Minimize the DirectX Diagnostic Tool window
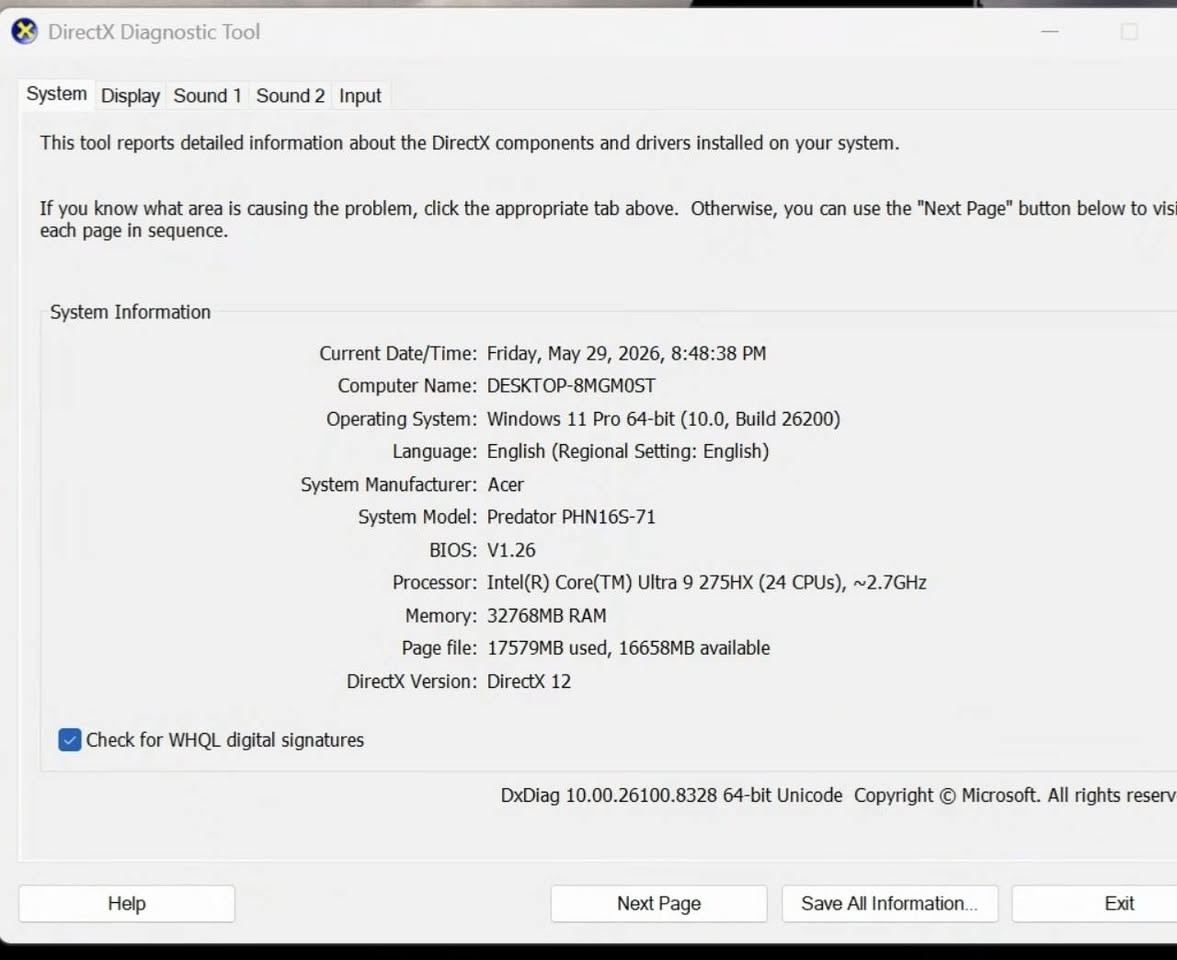 click(1049, 32)
